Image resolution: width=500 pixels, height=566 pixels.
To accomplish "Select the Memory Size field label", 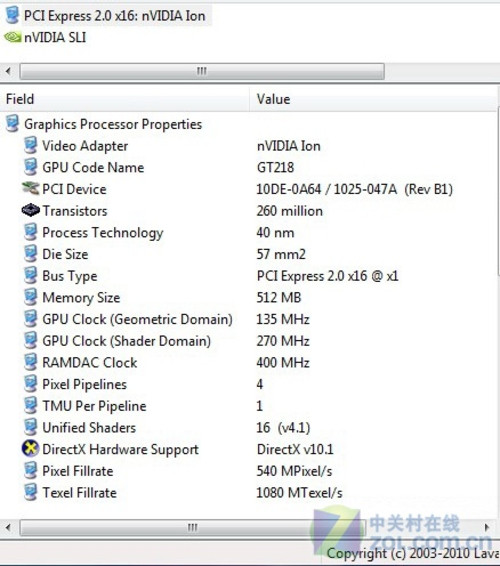I will tap(81, 297).
